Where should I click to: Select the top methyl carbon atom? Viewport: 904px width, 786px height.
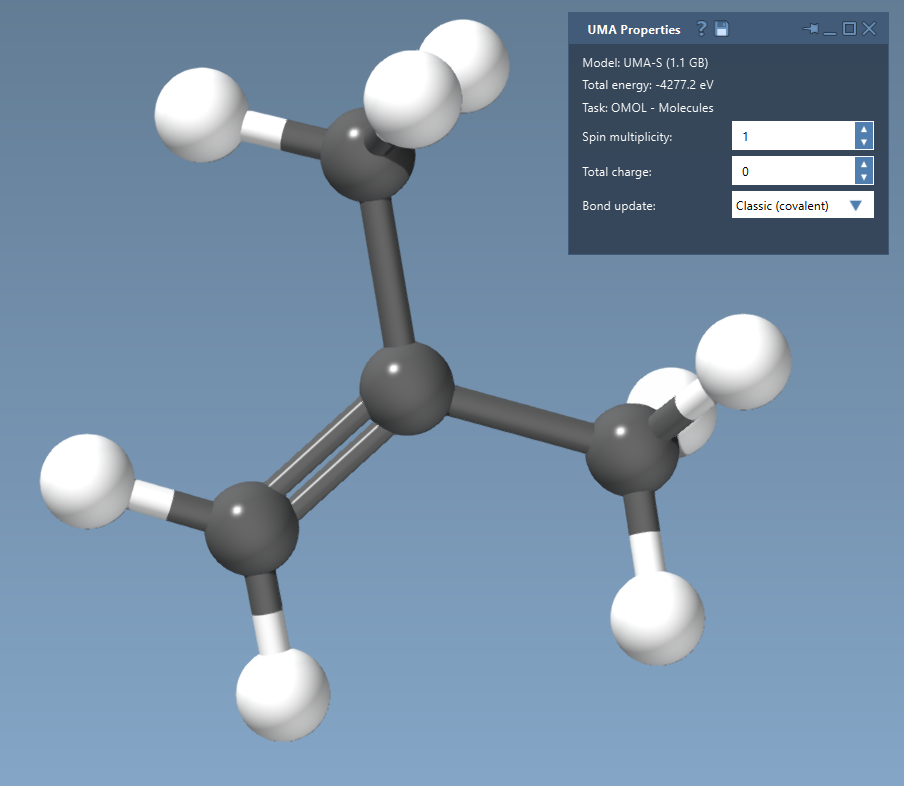pos(366,156)
